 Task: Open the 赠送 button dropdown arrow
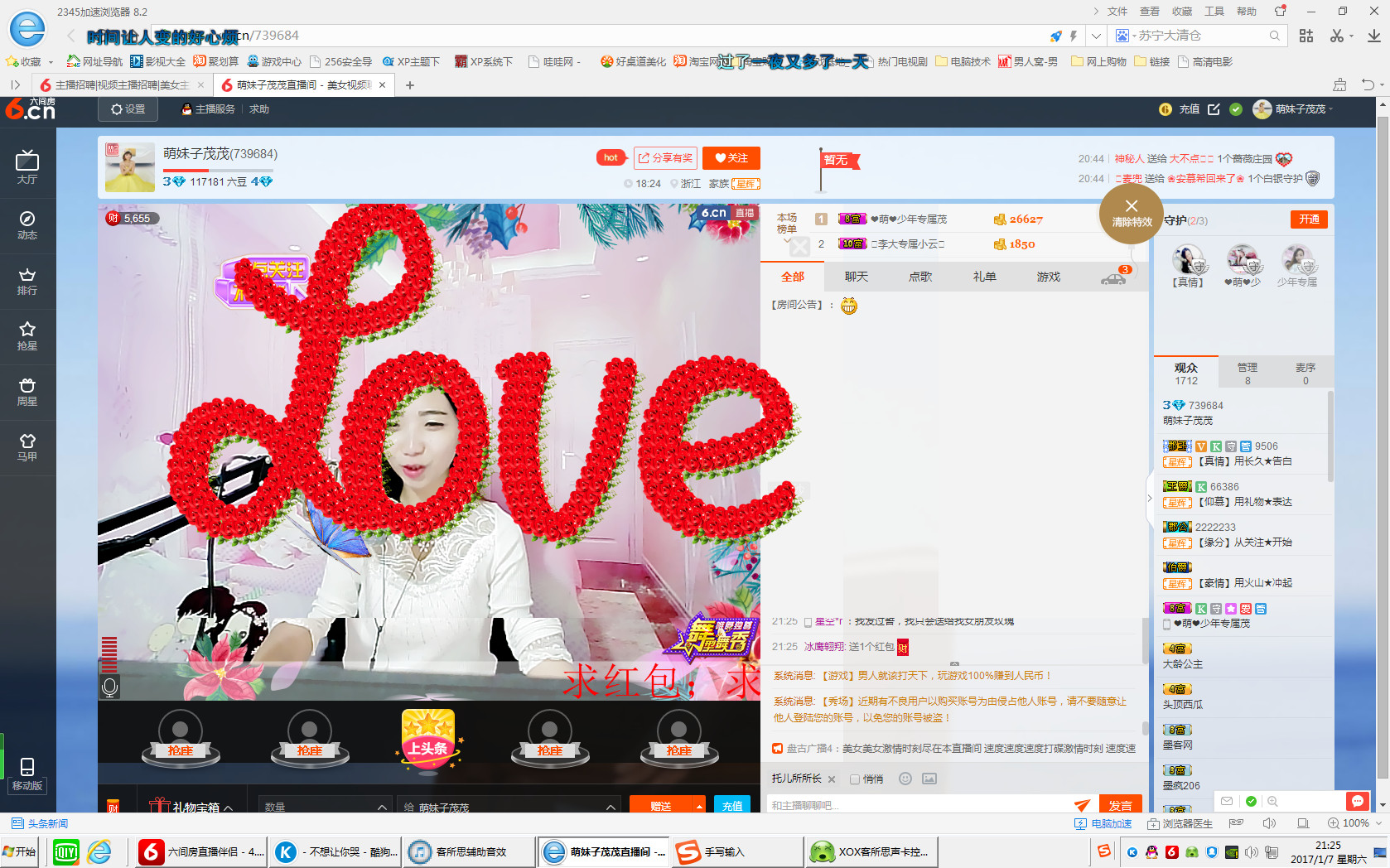click(699, 806)
